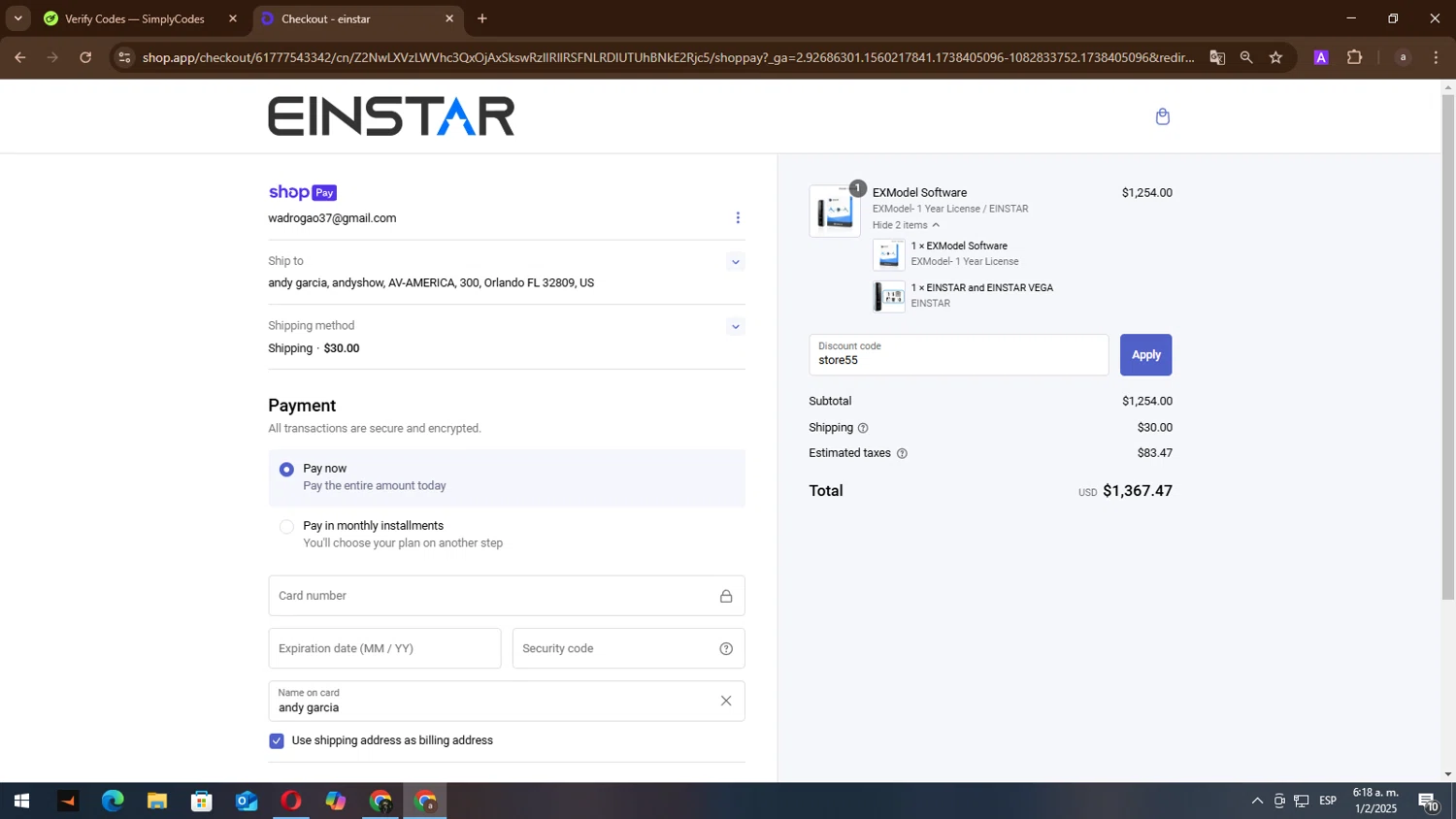1456x819 pixels.
Task: Launch Microsoft Edge from taskbar
Action: (113, 802)
